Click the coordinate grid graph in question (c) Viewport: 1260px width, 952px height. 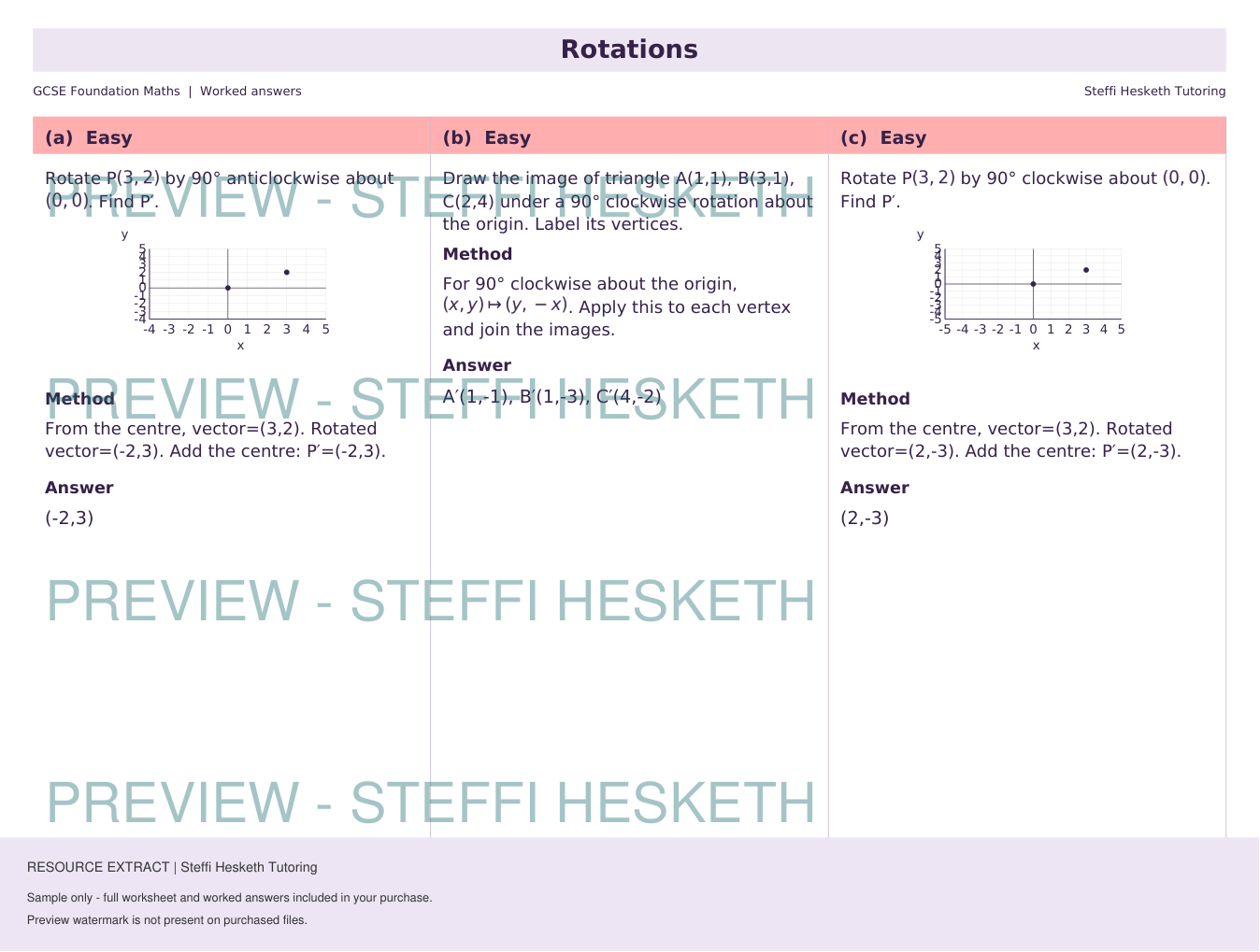pyautogui.click(x=1024, y=289)
